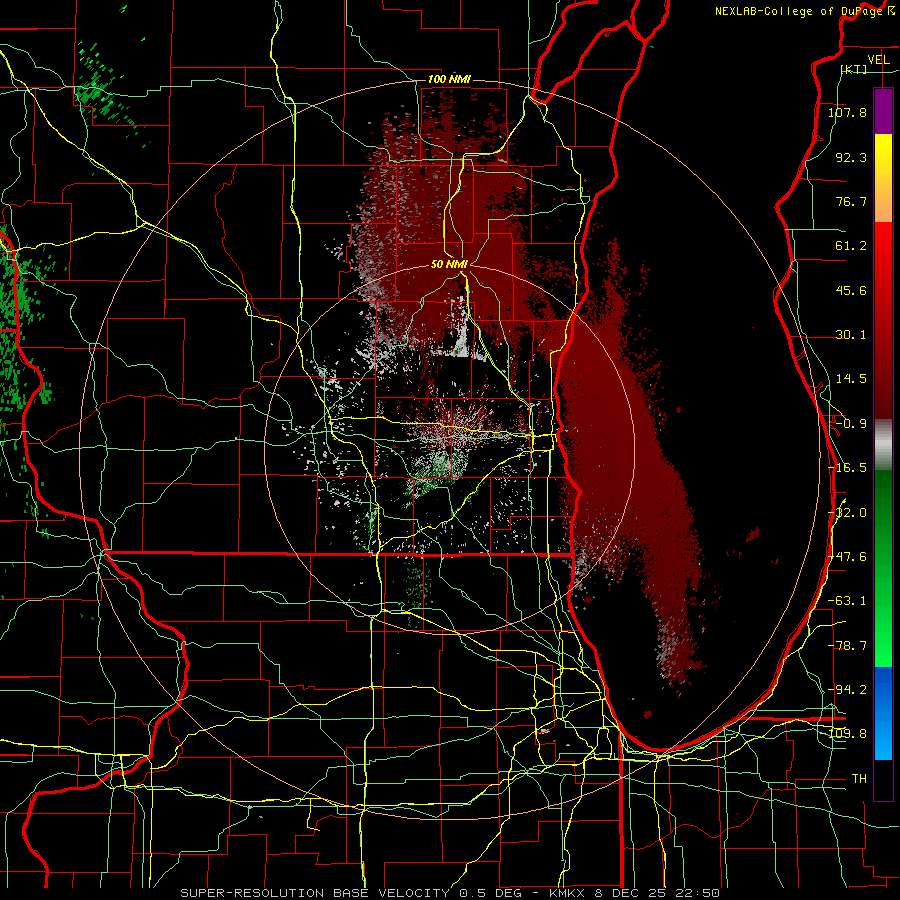900x900 pixels.
Task: Click the -63.1 velocity scale value
Action: (847, 601)
